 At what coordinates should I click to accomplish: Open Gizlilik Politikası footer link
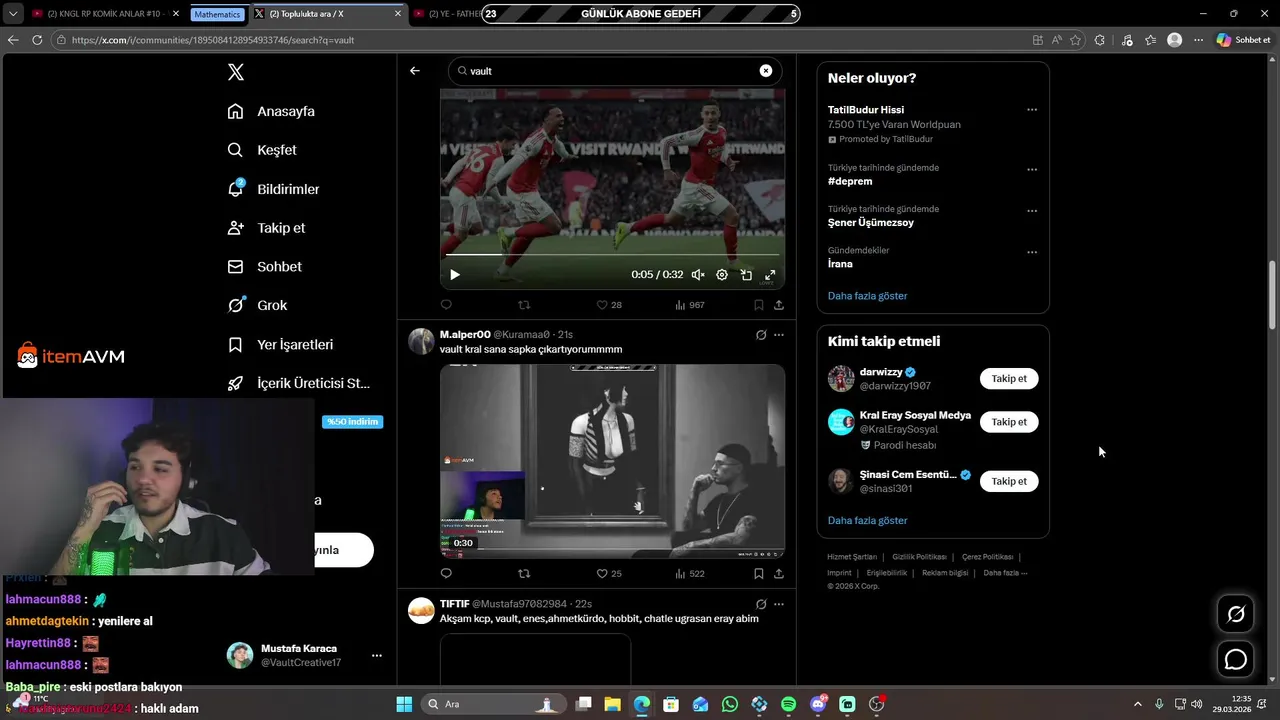(919, 557)
